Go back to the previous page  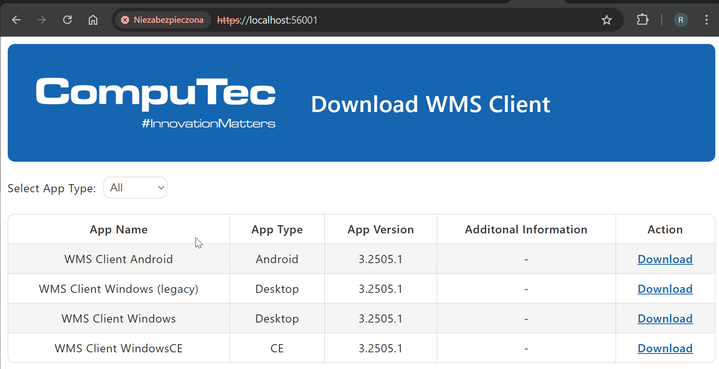click(x=17, y=20)
